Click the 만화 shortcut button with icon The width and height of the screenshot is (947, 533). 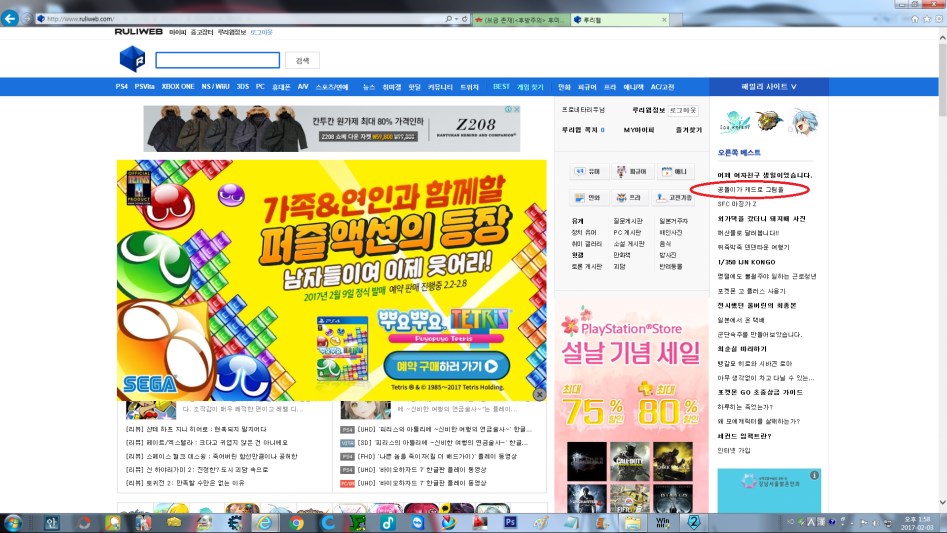point(588,197)
